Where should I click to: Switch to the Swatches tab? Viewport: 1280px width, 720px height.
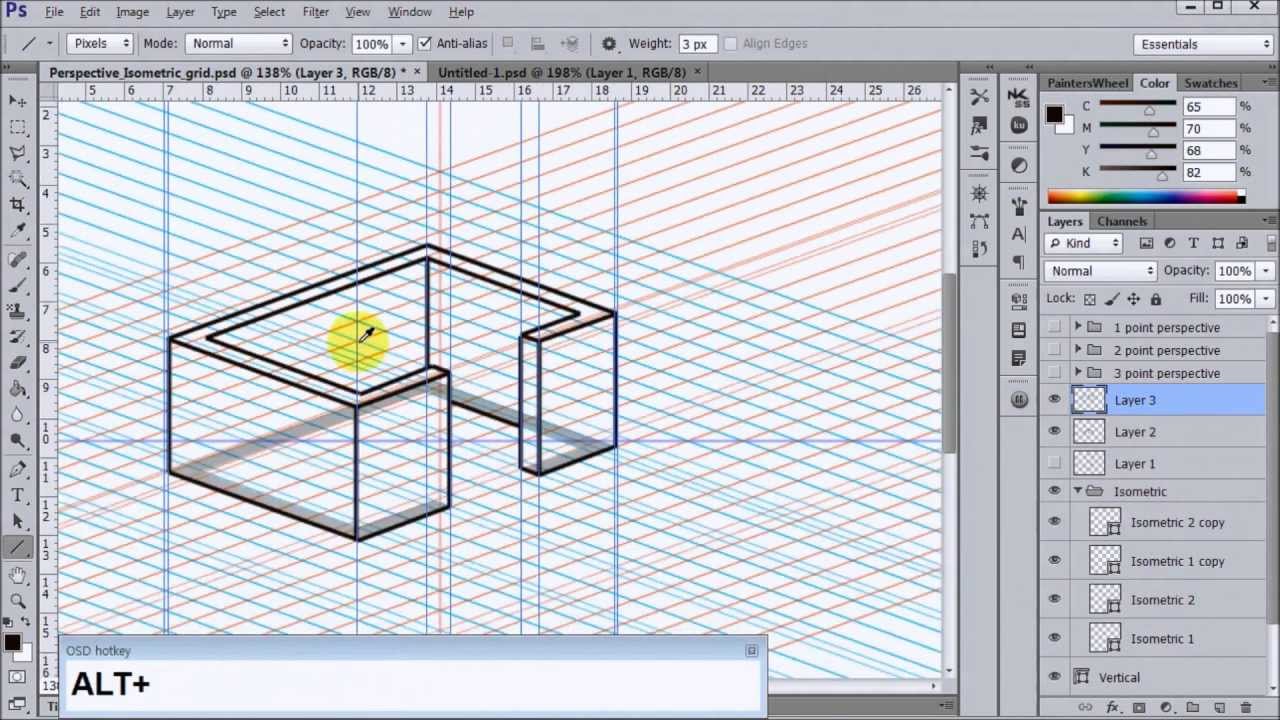click(x=1211, y=83)
